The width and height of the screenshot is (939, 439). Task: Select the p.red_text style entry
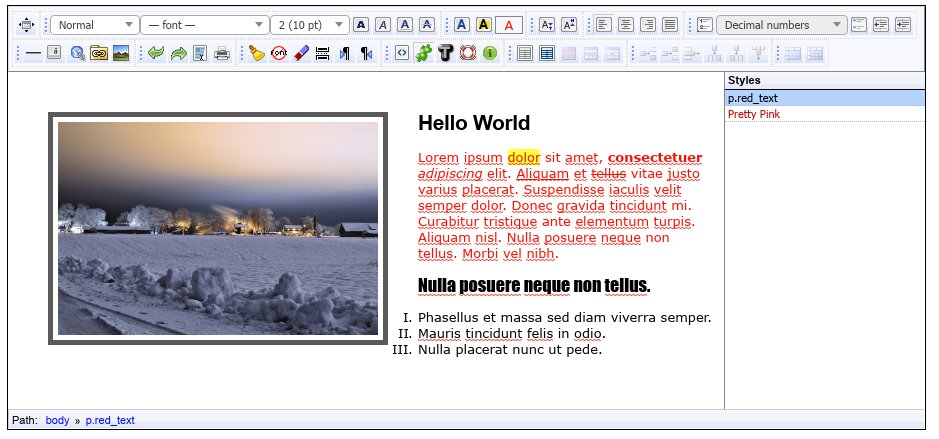coord(753,98)
